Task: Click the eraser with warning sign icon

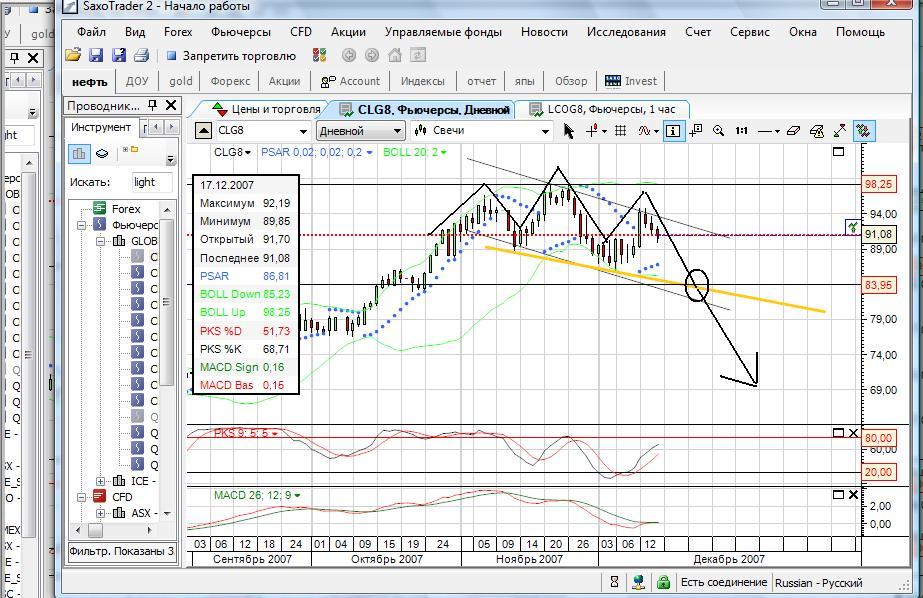Action: (816, 131)
